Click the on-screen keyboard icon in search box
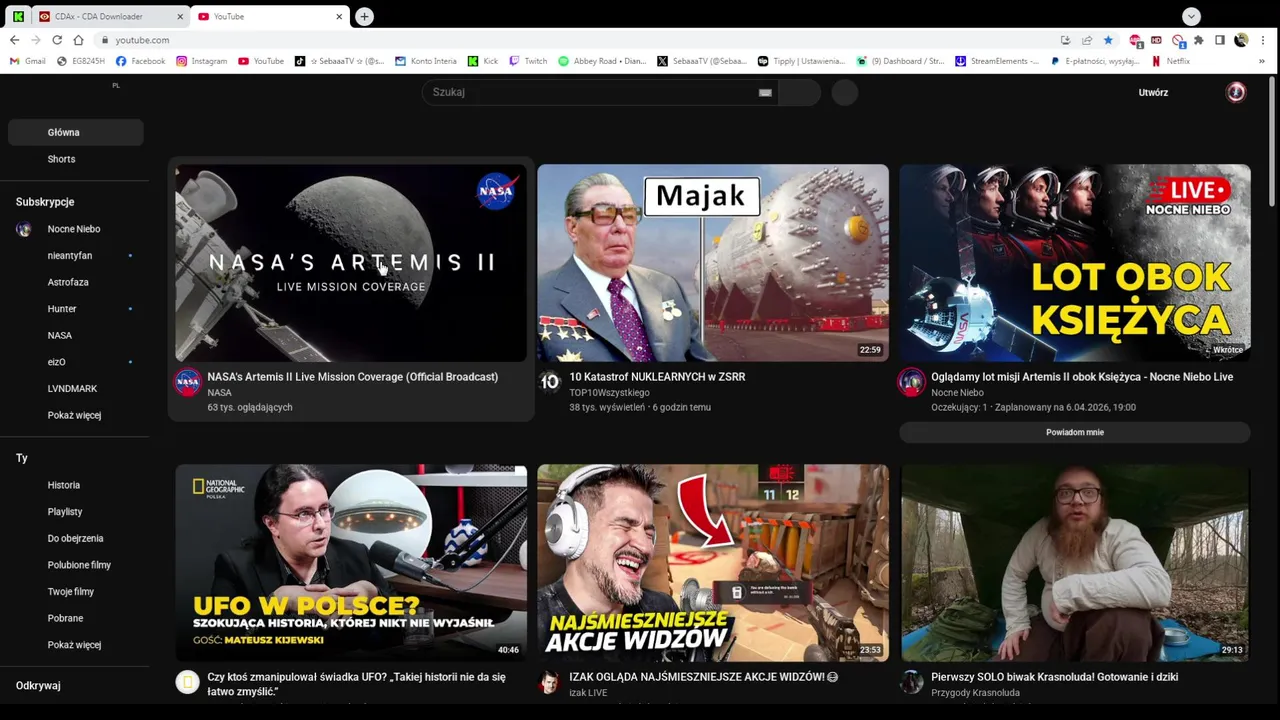 click(x=765, y=92)
